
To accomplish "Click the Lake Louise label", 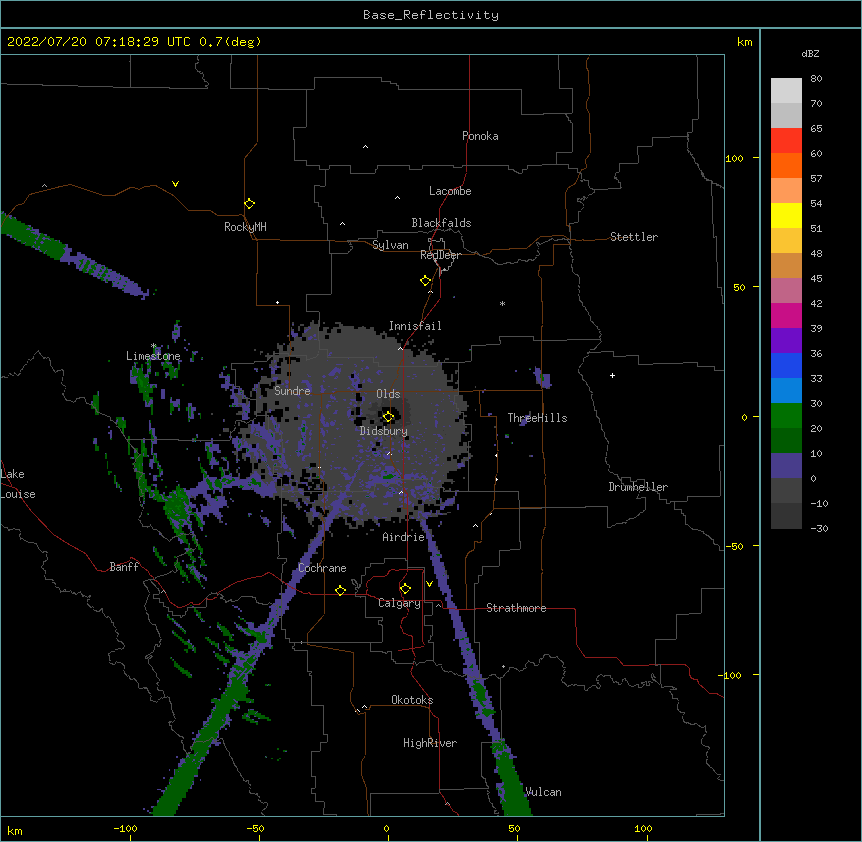I will [17, 484].
